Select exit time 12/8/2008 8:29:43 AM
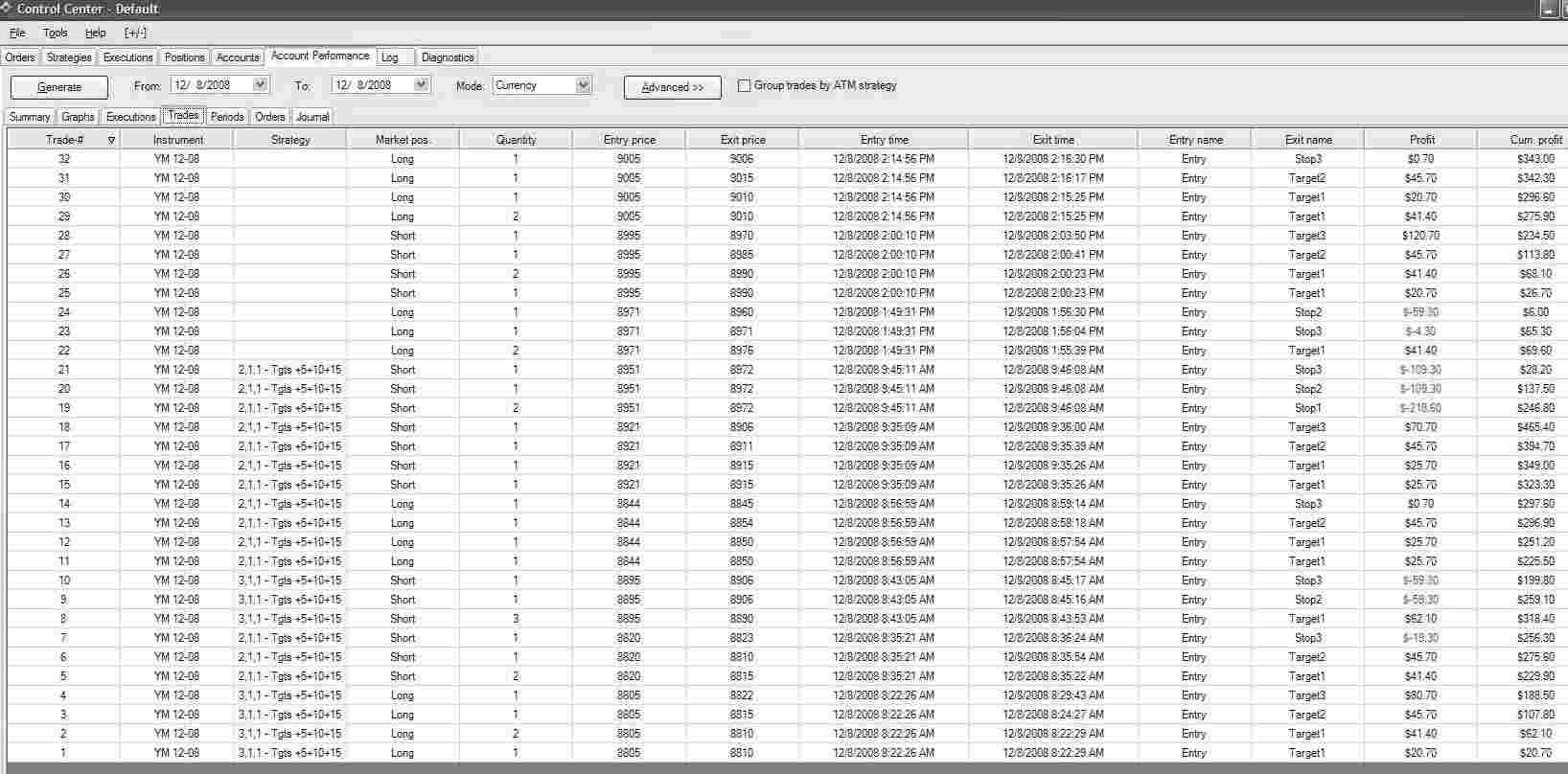 click(1053, 695)
